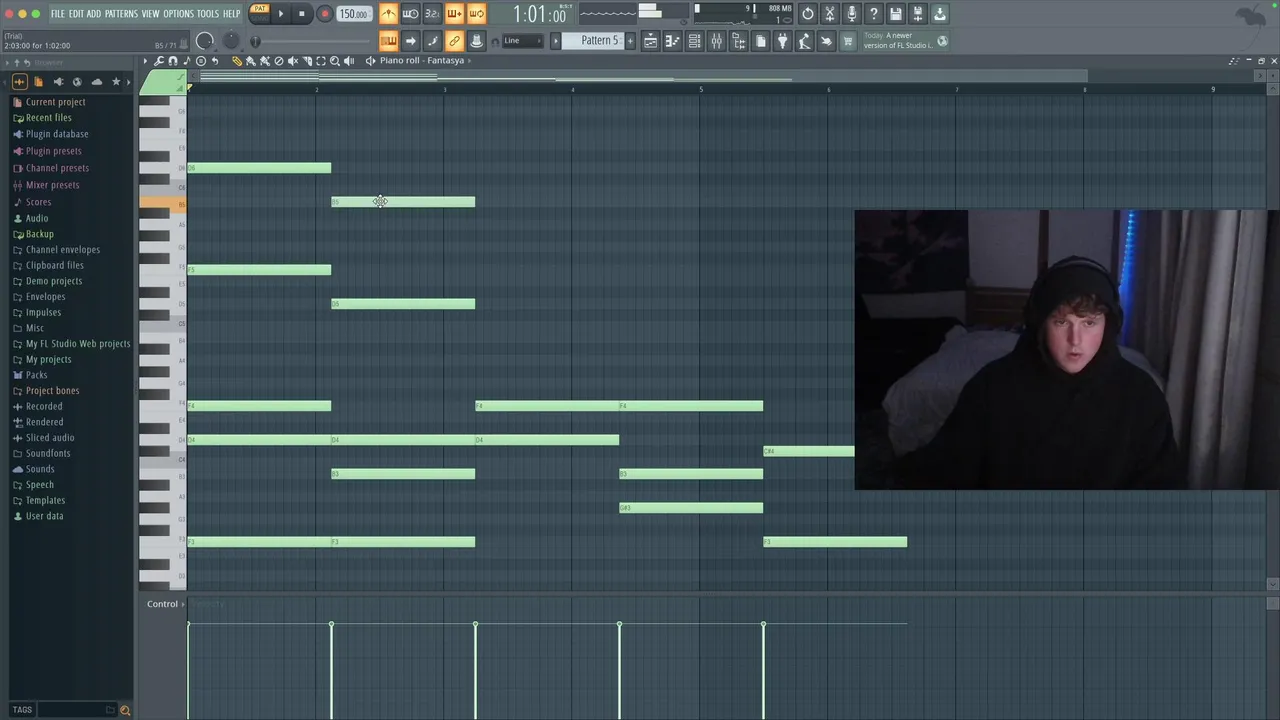Click the Play button

tap(280, 14)
